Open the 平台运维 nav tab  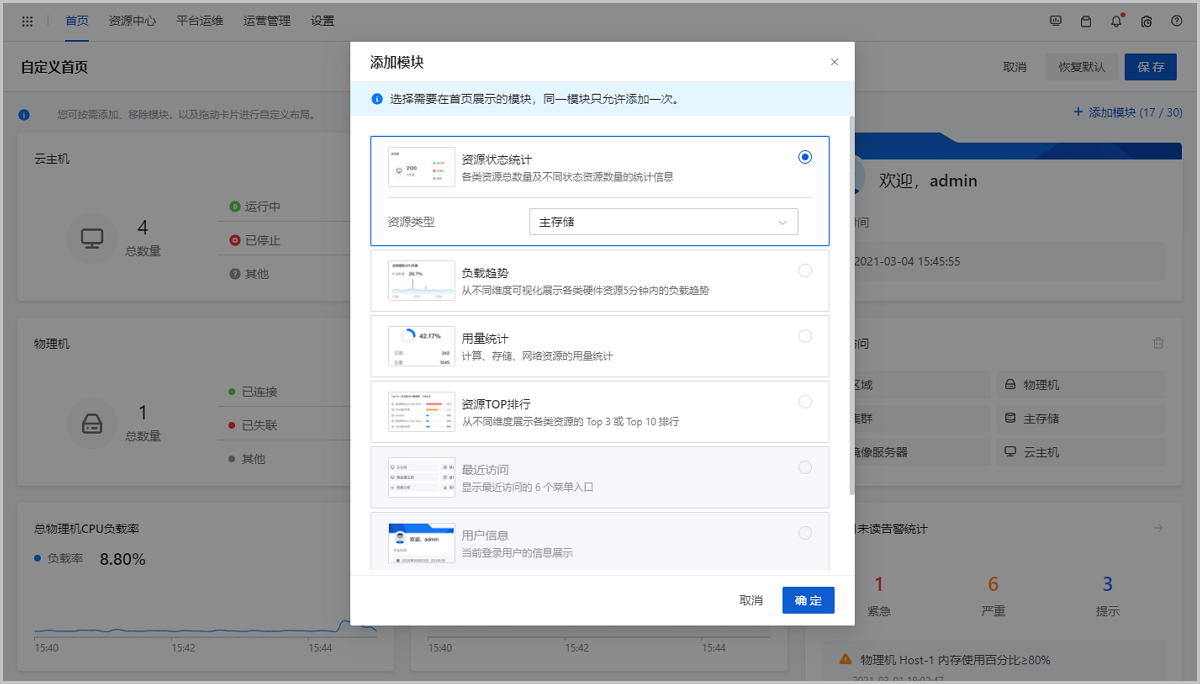point(199,21)
